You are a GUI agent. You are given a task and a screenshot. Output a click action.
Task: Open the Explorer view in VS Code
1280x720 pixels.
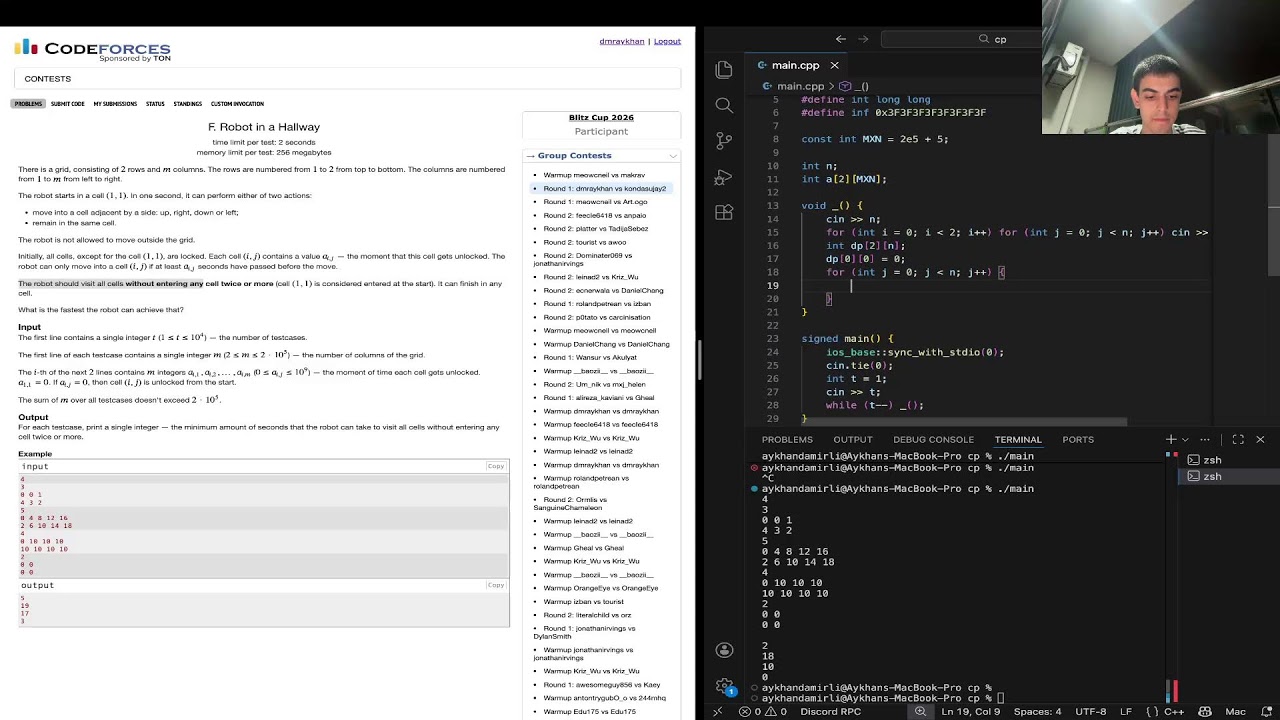click(724, 69)
